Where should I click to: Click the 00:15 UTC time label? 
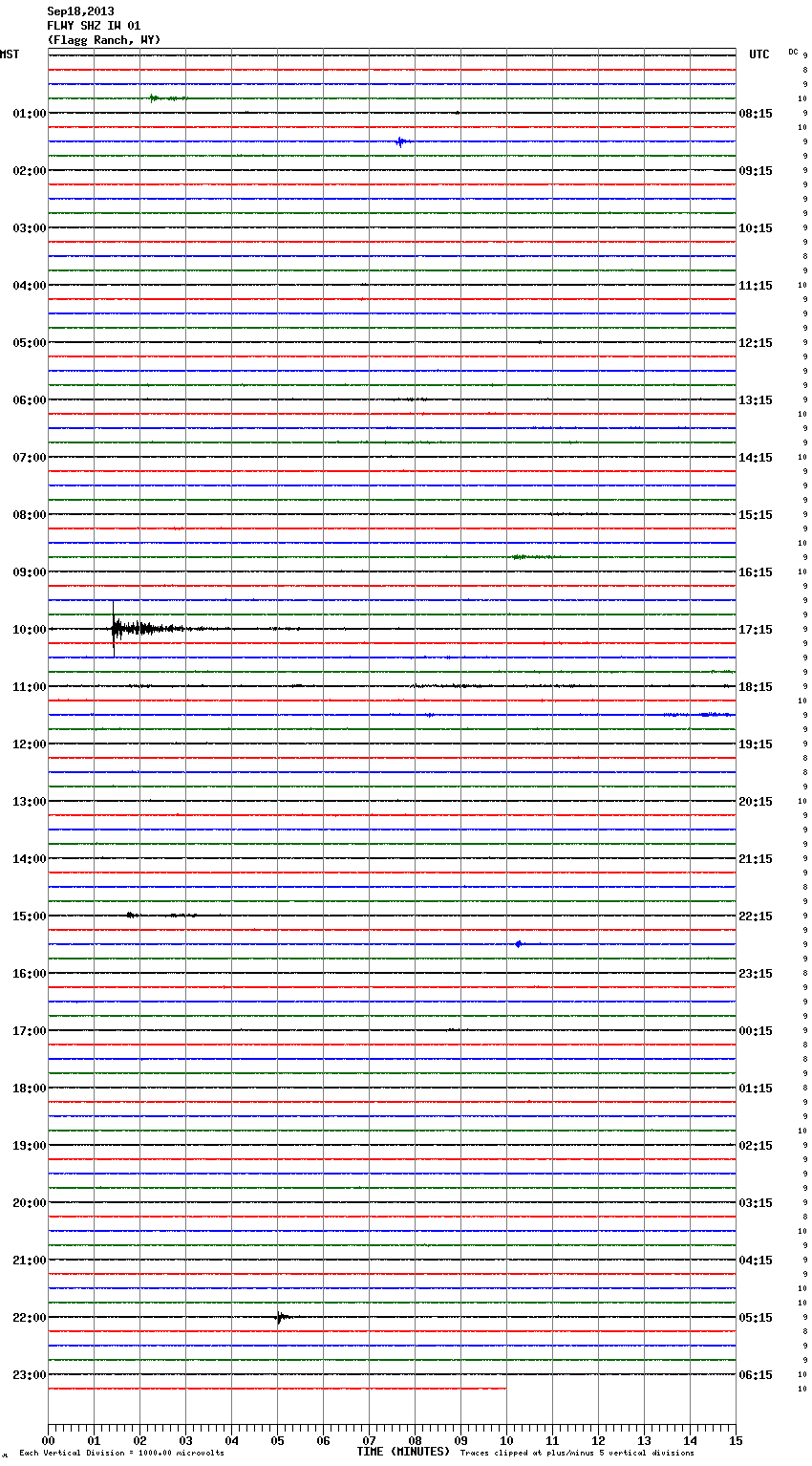756,1031
